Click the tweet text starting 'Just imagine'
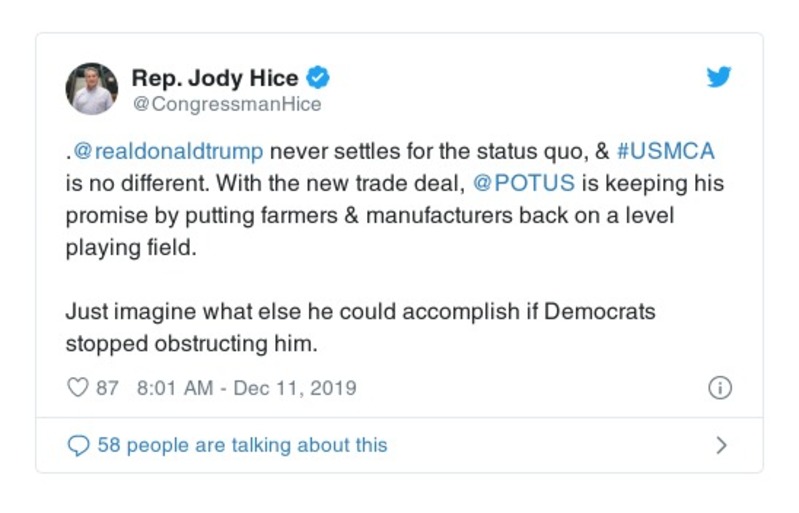 point(360,311)
